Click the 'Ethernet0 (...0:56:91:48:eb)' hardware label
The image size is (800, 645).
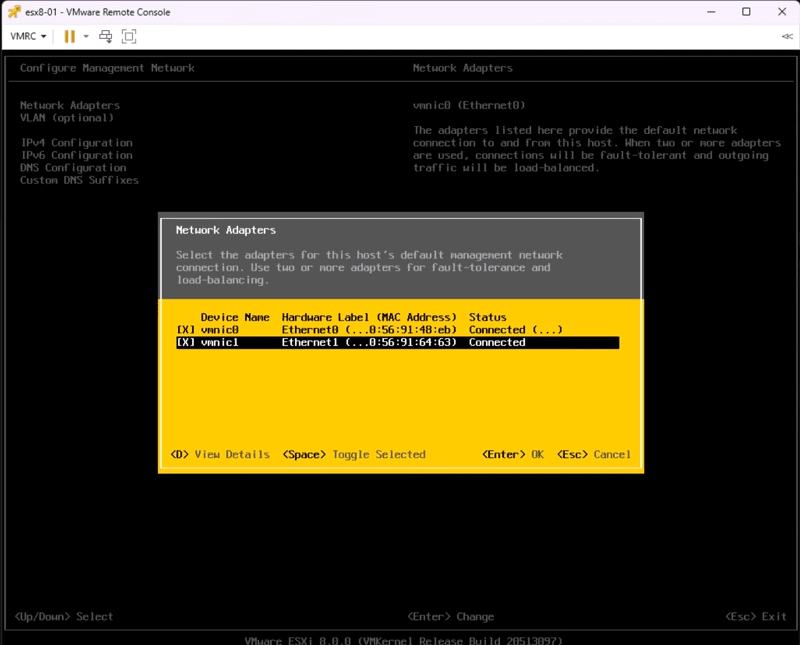[x=369, y=330]
